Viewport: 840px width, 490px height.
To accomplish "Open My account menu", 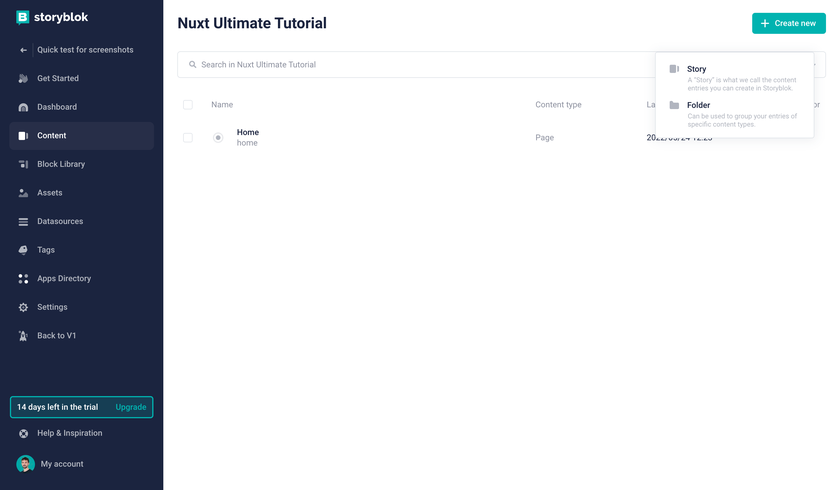I will pos(62,464).
